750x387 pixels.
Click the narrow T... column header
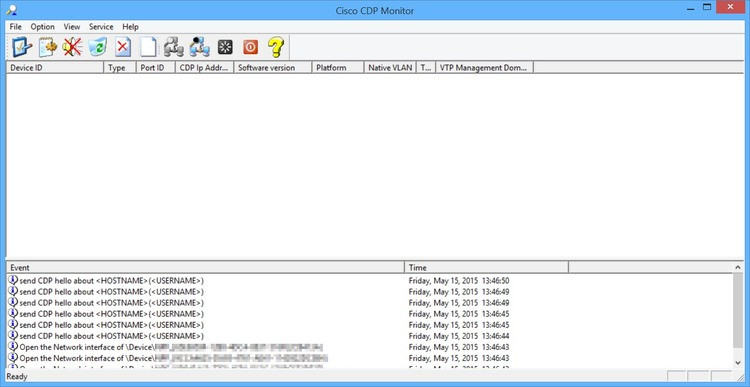tap(426, 67)
